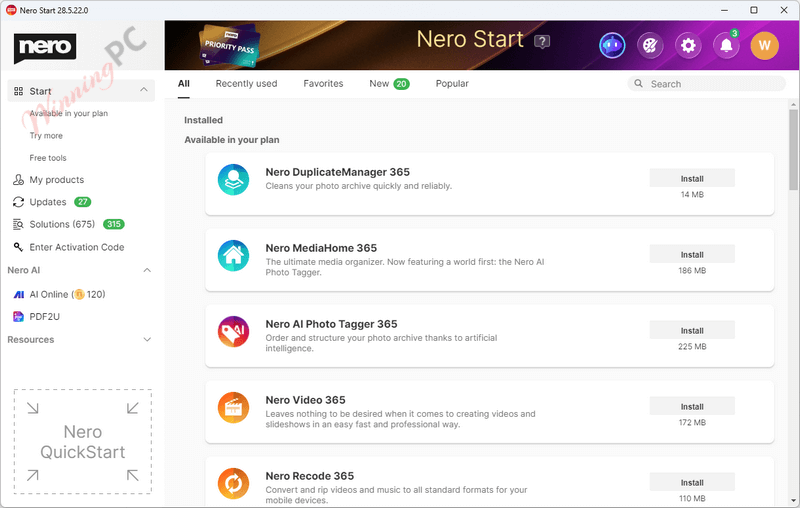The height and width of the screenshot is (508, 800).
Task: Switch to the Recently used tab
Action: (246, 84)
